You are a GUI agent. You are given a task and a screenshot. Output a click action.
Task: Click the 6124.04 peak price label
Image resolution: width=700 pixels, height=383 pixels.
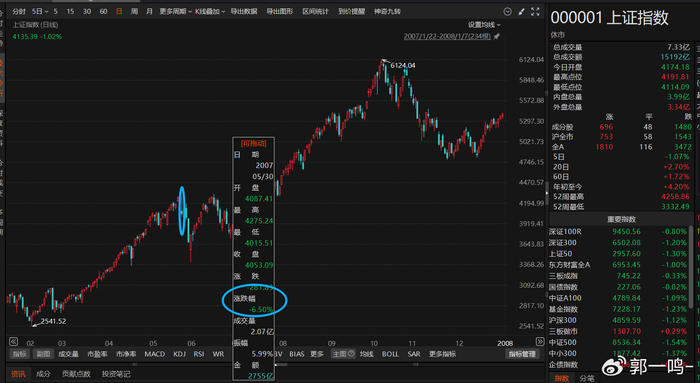click(x=403, y=66)
